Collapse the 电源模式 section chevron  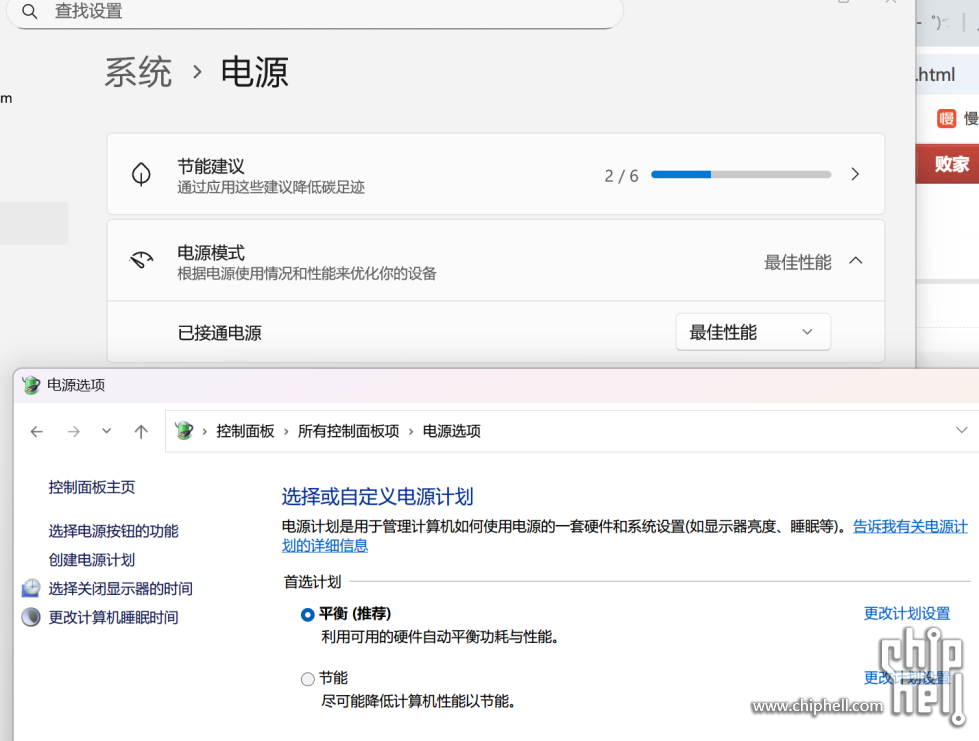[x=855, y=261]
